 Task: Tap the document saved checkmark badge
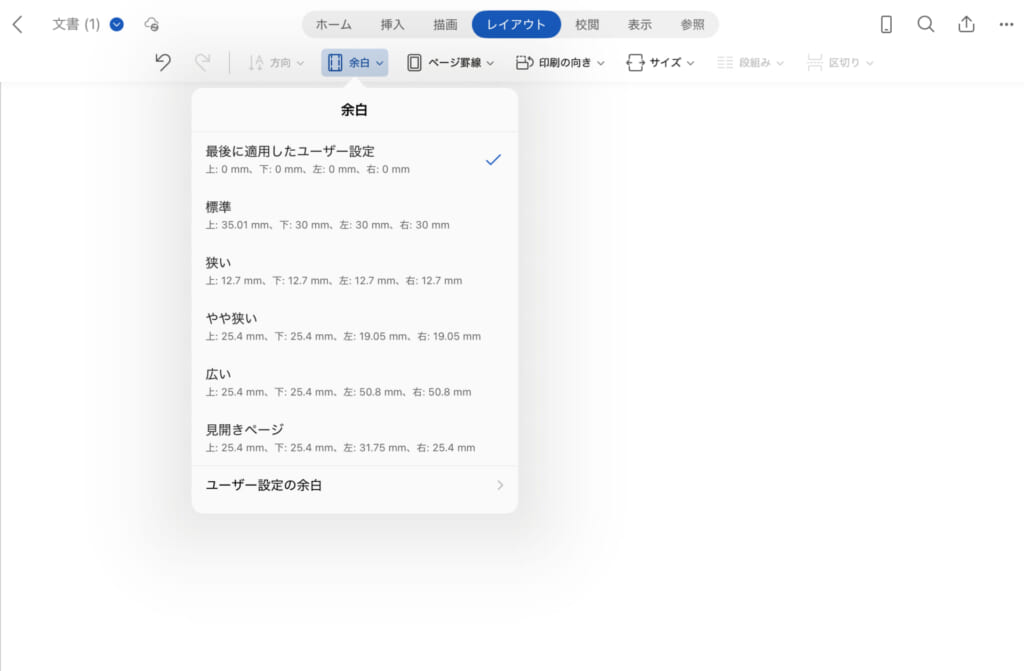coord(116,23)
